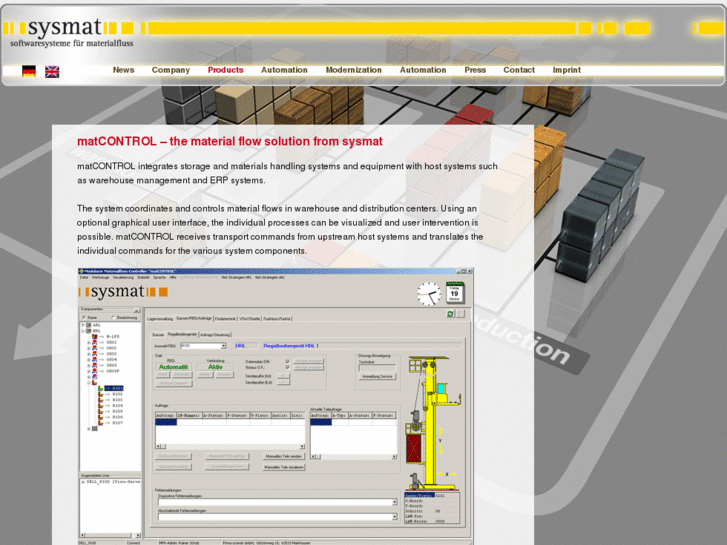
Task: Toggle the Notaus O.K. checkbox
Action: 288,367
